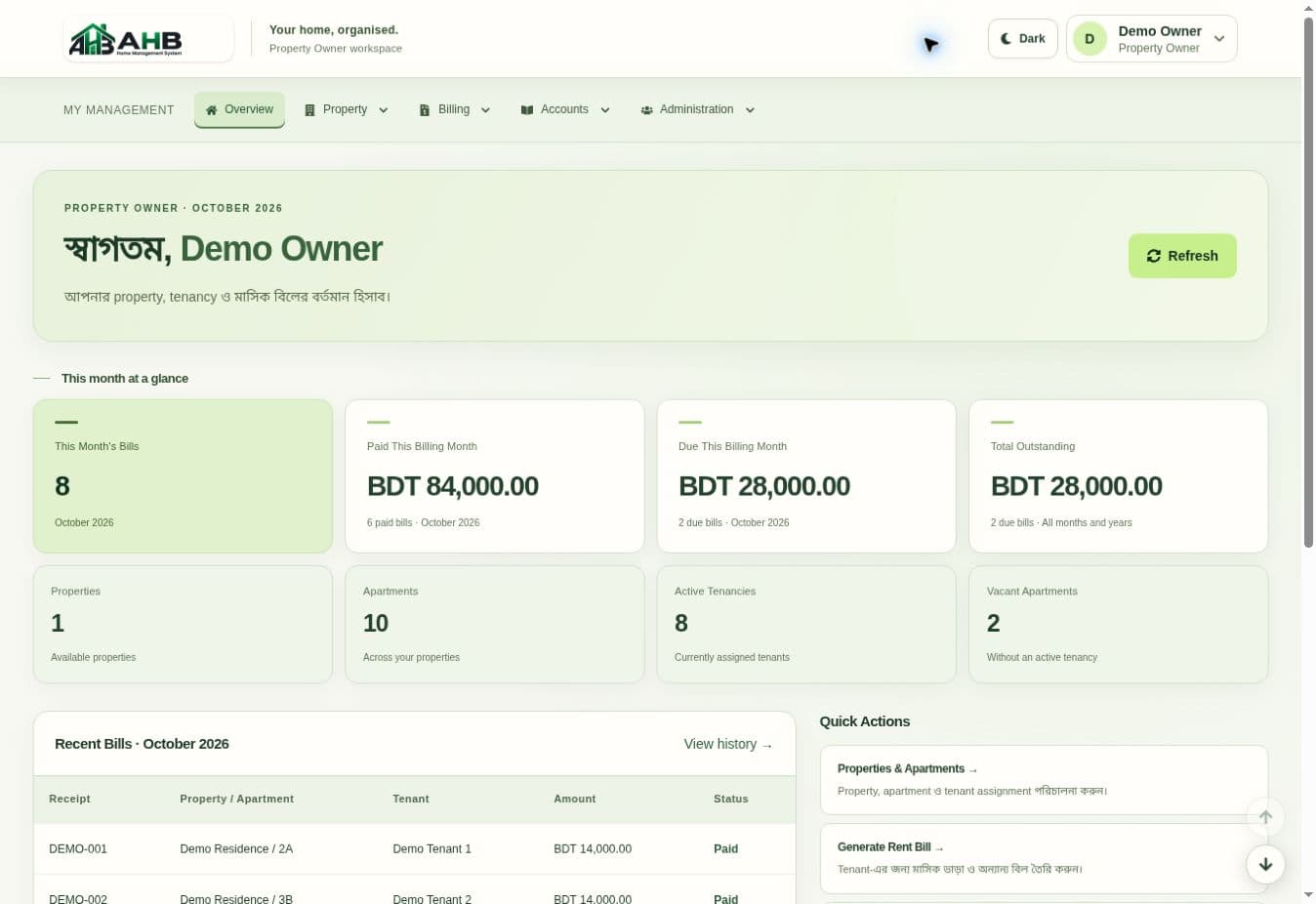Click the refresh arrows icon
Image resolution: width=1316 pixels, height=904 pixels.
click(x=1154, y=256)
